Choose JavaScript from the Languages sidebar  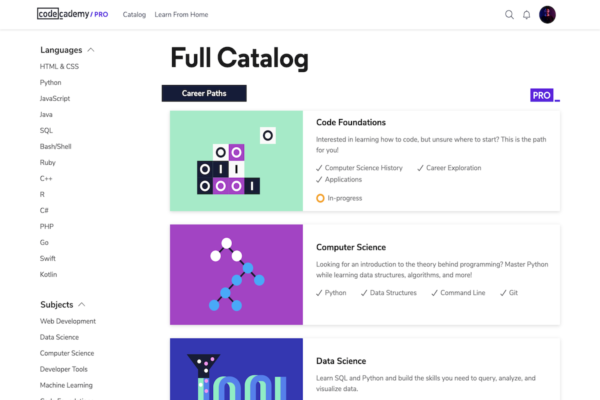tap(55, 99)
